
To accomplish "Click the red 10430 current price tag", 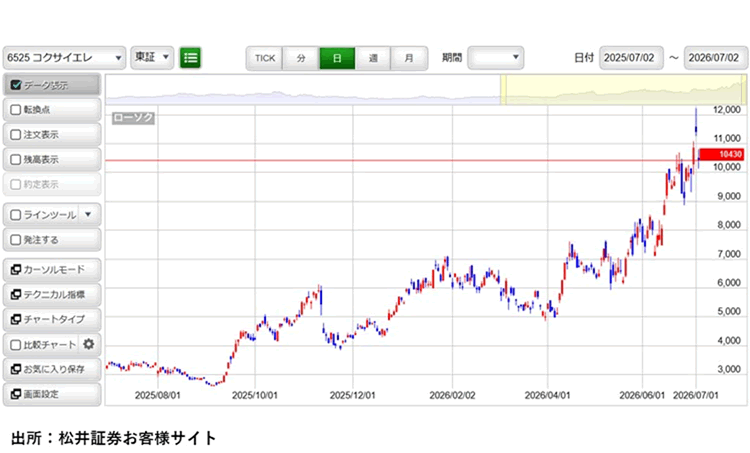I will [x=722, y=154].
